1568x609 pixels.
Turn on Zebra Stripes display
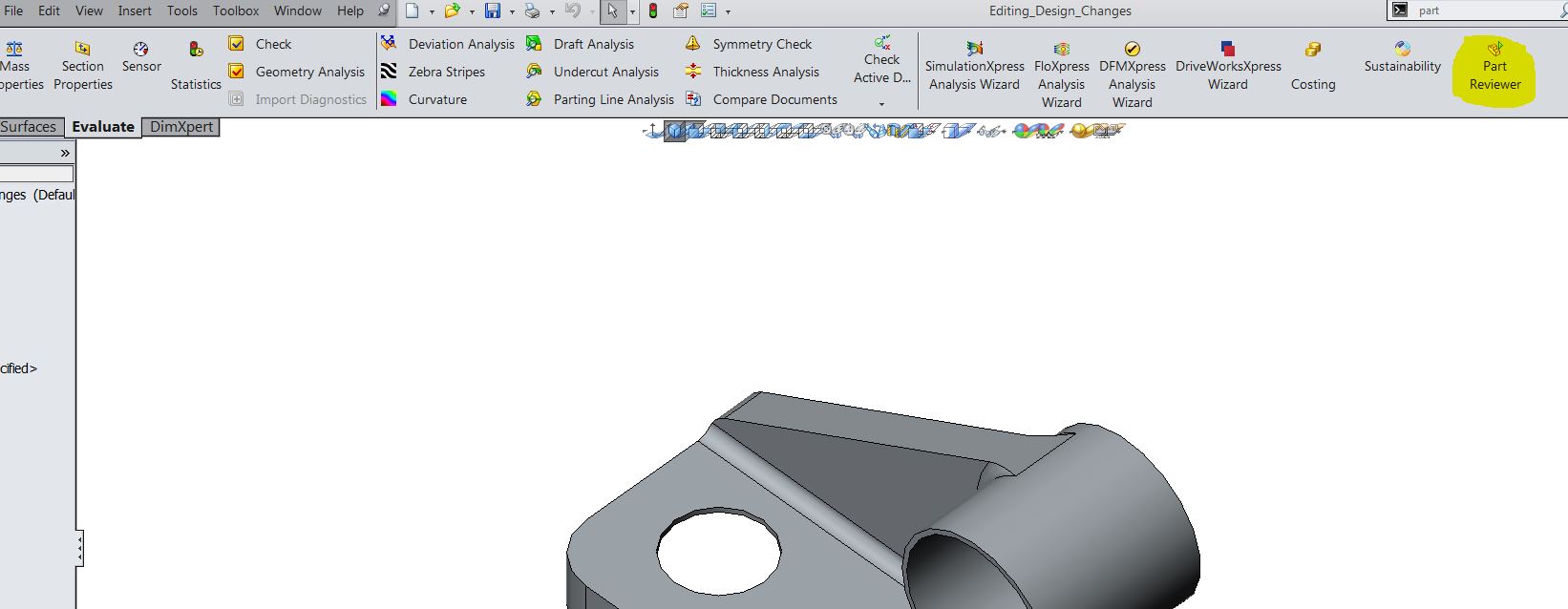pyautogui.click(x=433, y=72)
